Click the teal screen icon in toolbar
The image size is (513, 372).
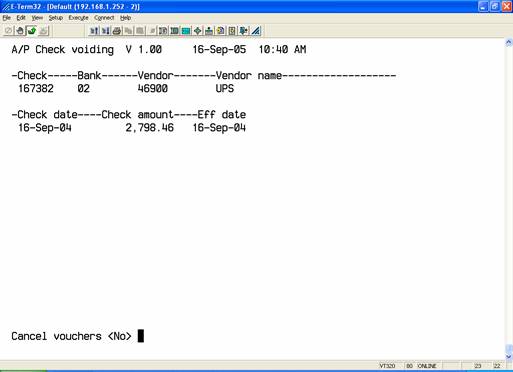point(186,31)
